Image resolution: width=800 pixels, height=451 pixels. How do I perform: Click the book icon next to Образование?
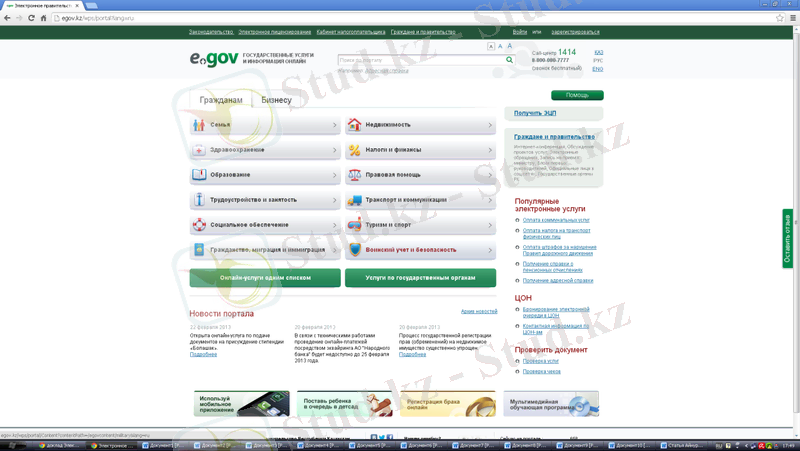pos(199,175)
